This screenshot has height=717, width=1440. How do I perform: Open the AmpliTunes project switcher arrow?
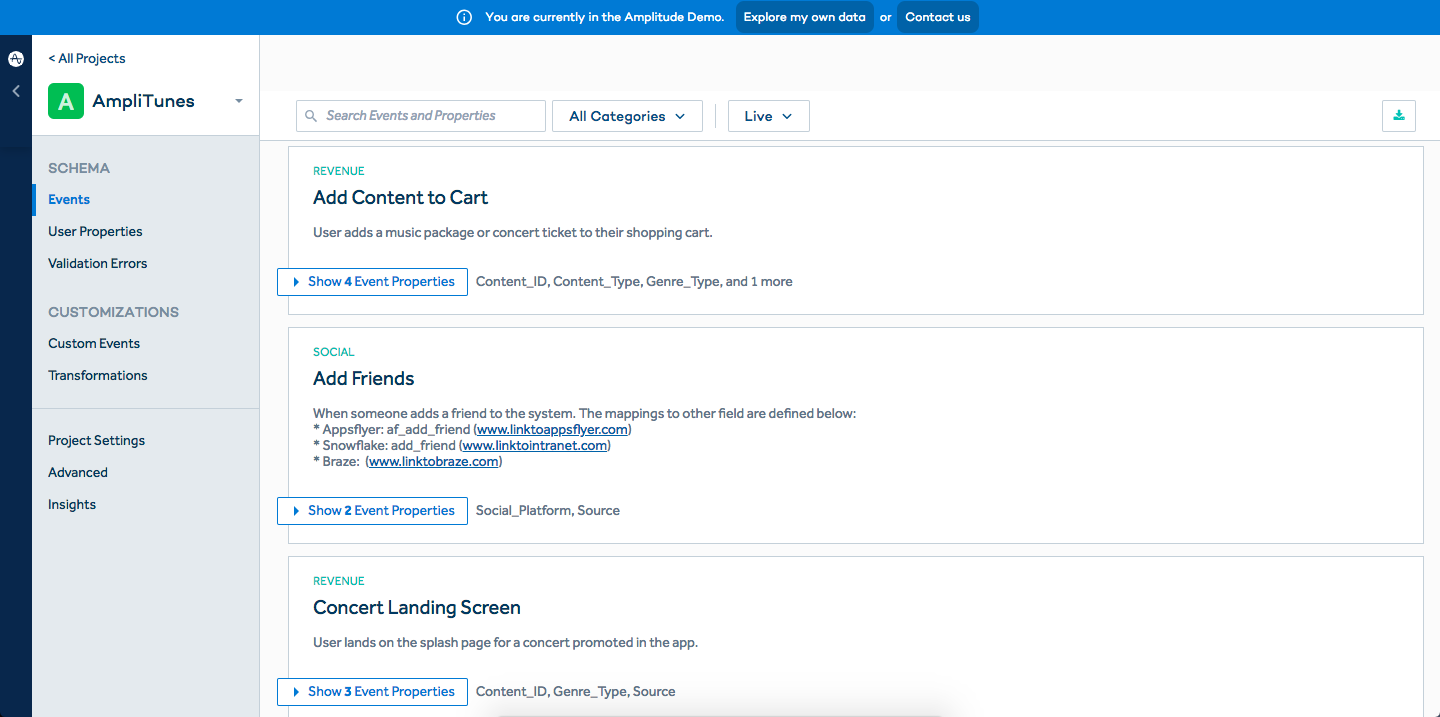(x=239, y=101)
